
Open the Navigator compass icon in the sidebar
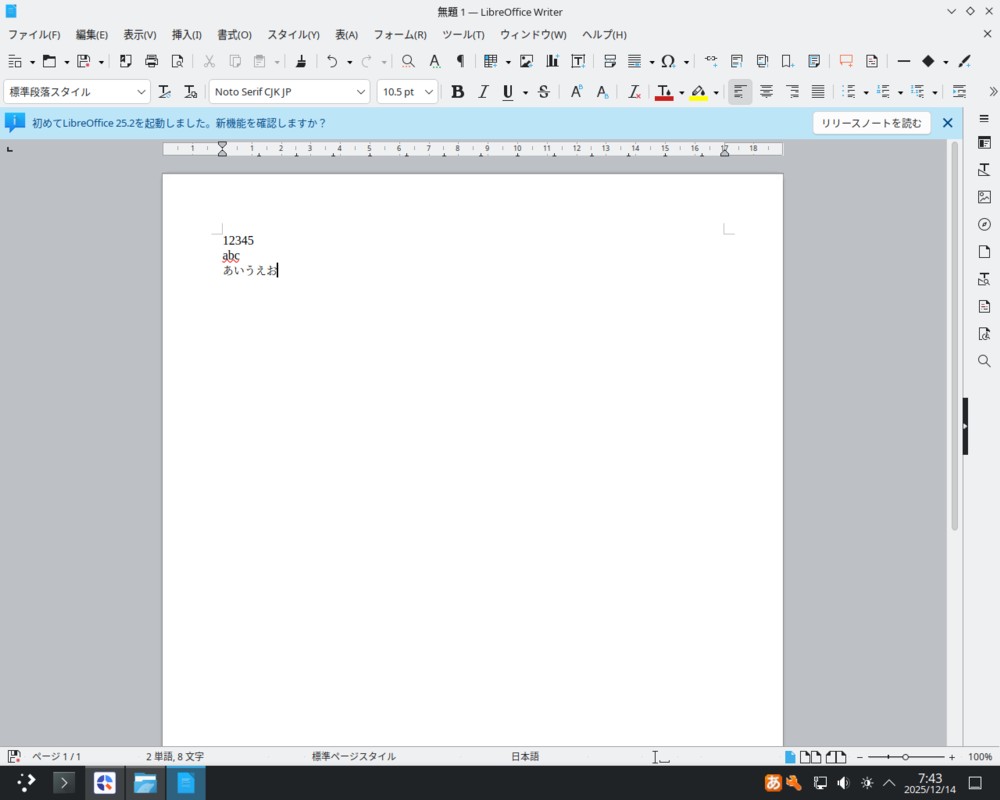tap(984, 224)
